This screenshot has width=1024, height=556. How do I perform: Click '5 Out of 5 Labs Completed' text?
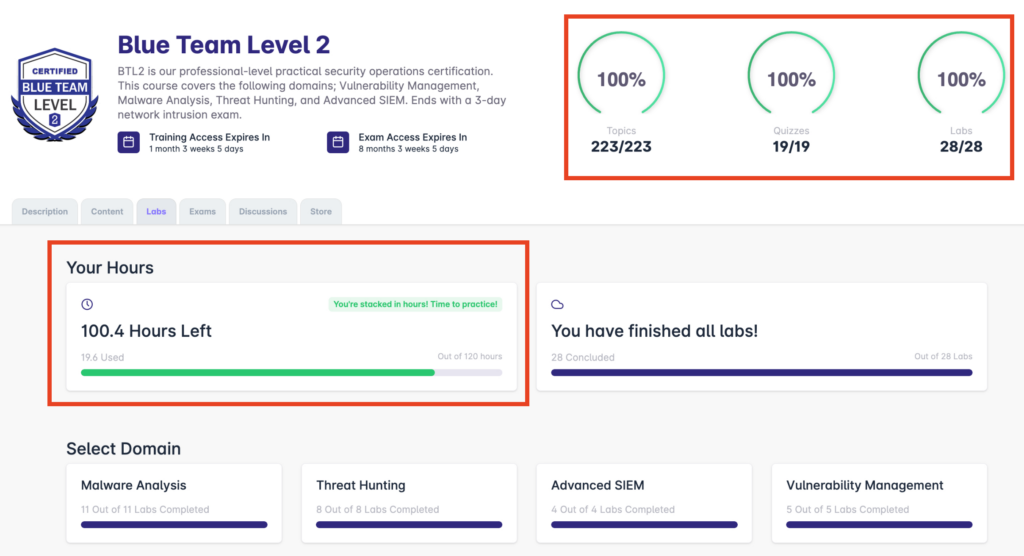point(848,510)
